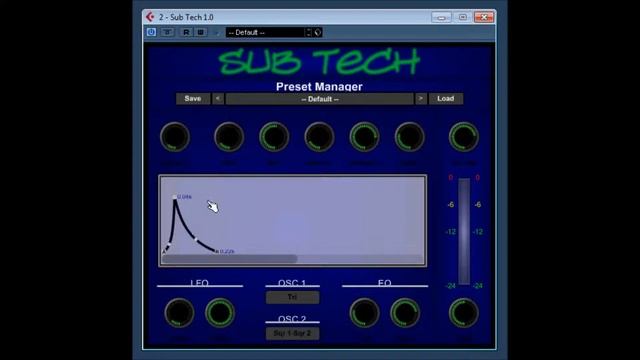Enable Write automation with the W button
The image size is (640, 360).
pos(201,32)
